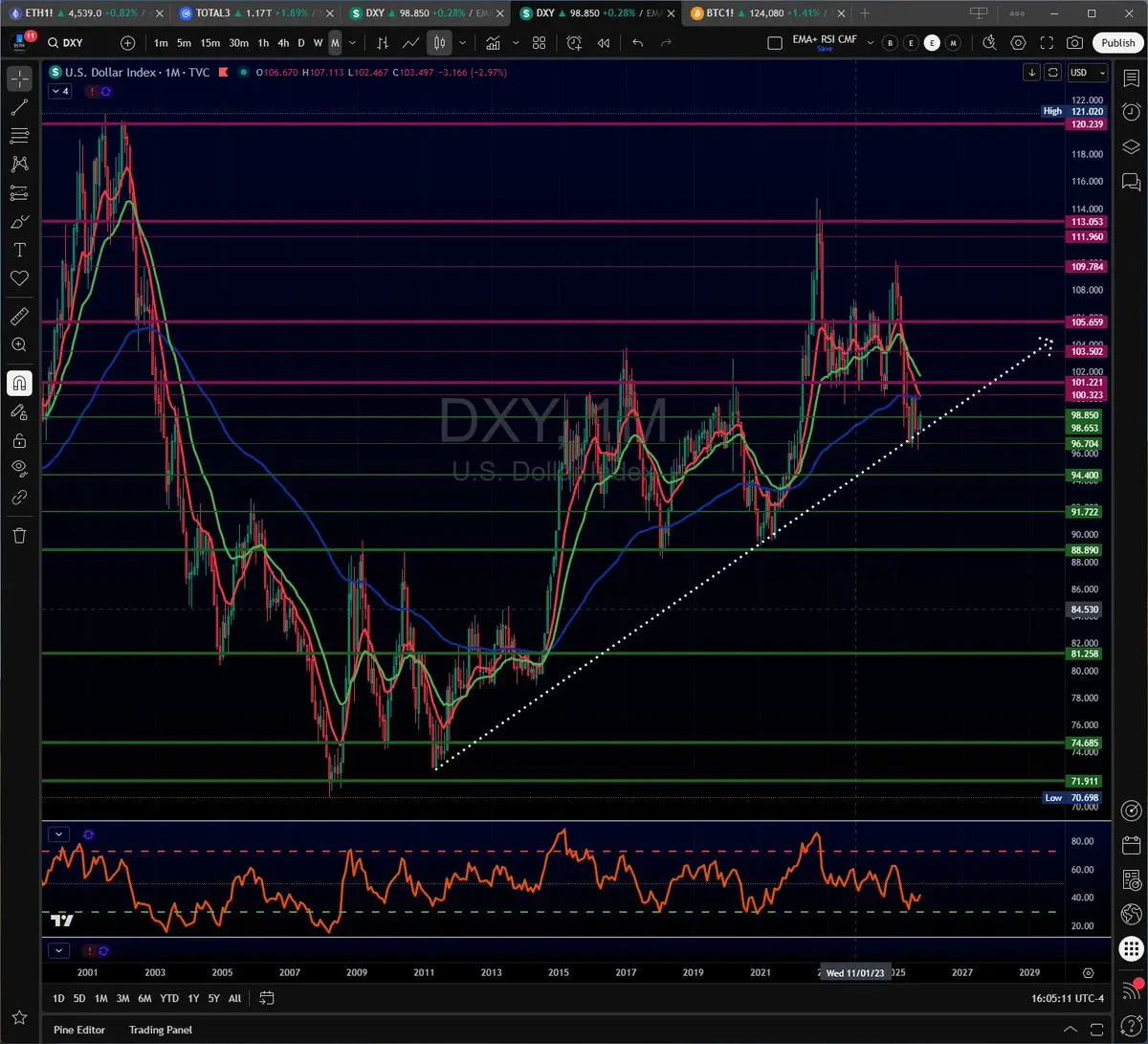
Task: Open the Trading Panel tab
Action: (161, 1030)
